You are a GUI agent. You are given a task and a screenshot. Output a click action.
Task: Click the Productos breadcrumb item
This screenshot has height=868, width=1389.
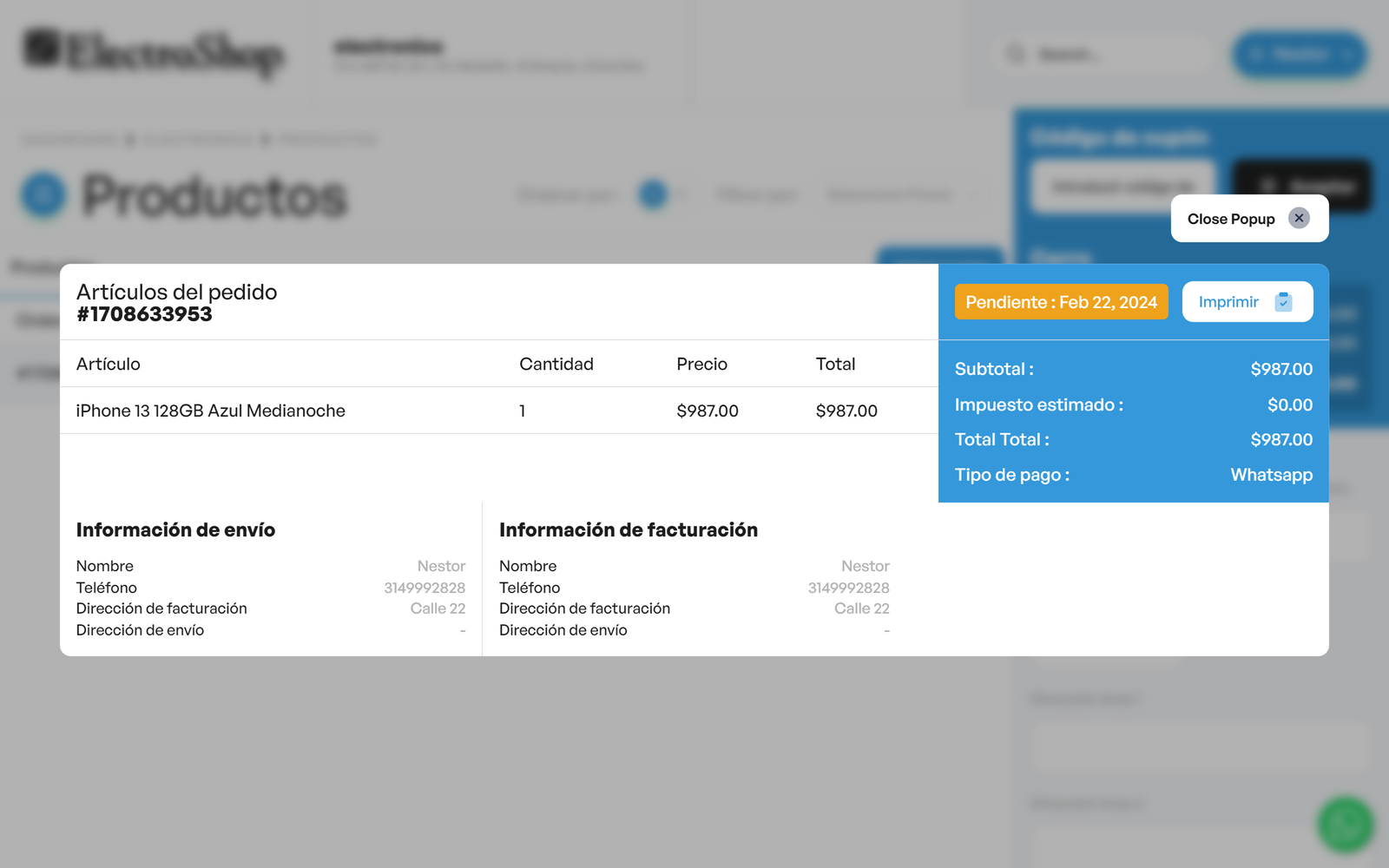click(329, 140)
